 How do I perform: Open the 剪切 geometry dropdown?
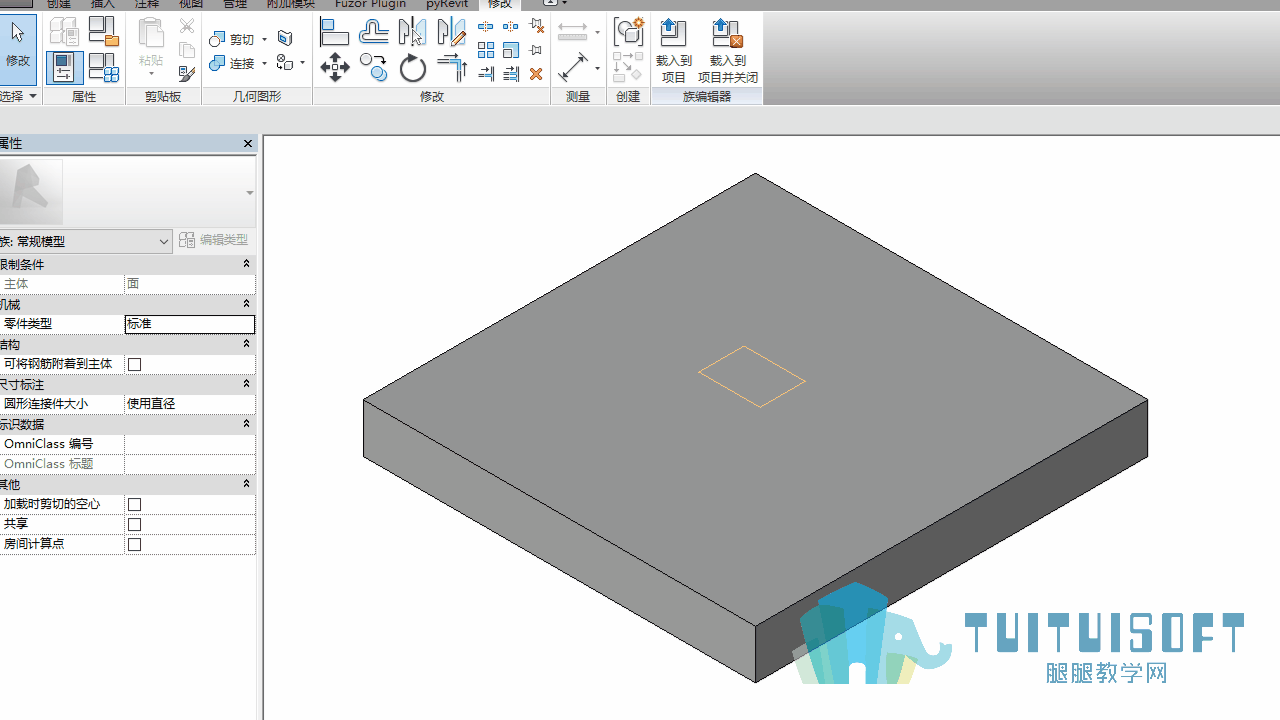point(264,39)
